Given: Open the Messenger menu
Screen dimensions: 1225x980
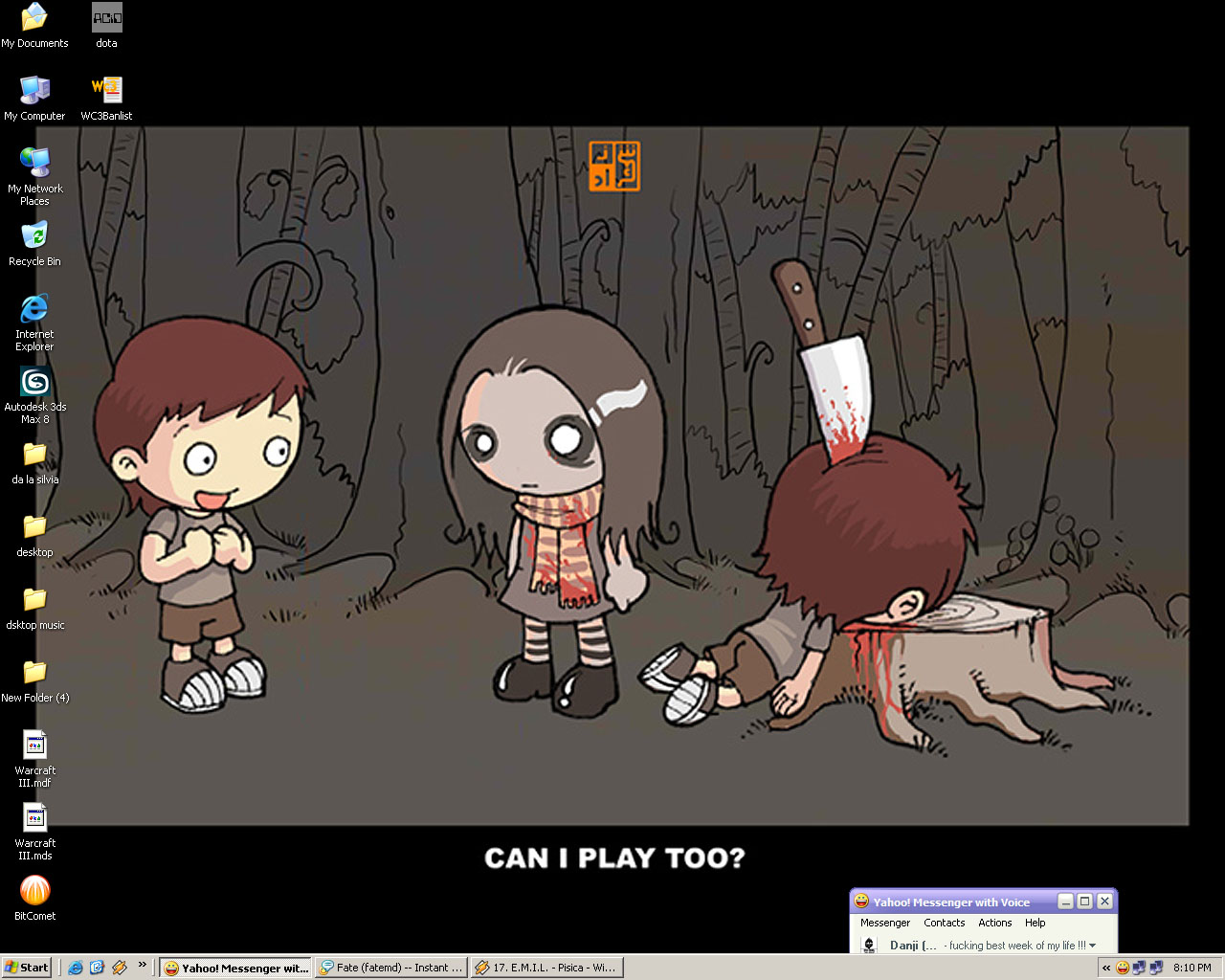Looking at the screenshot, I should pos(884,923).
